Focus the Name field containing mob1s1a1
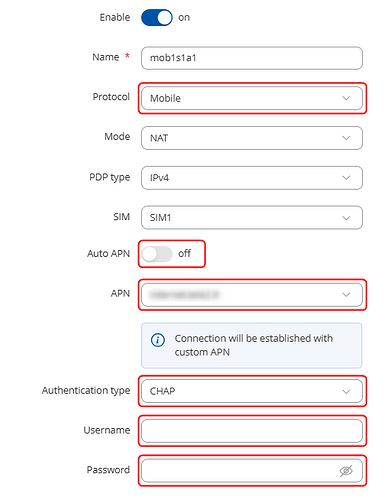Viewport: 389px width, 500px height. (x=252, y=58)
